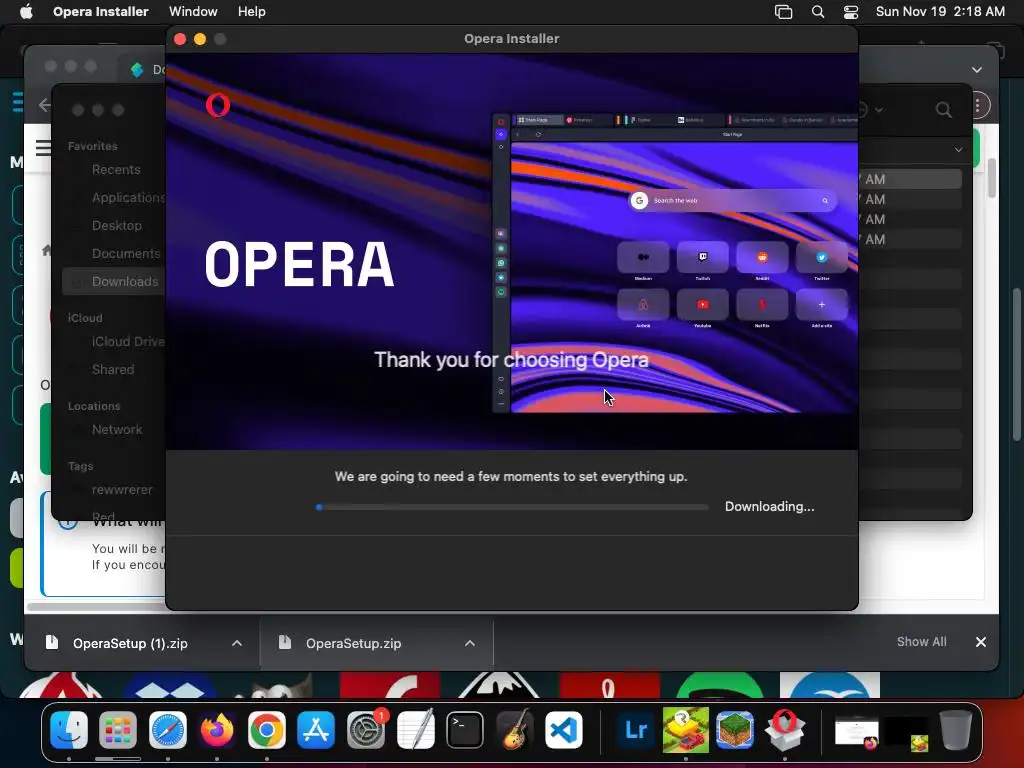Select Documents in Finder sidebar
This screenshot has height=768, width=1024.
(125, 253)
